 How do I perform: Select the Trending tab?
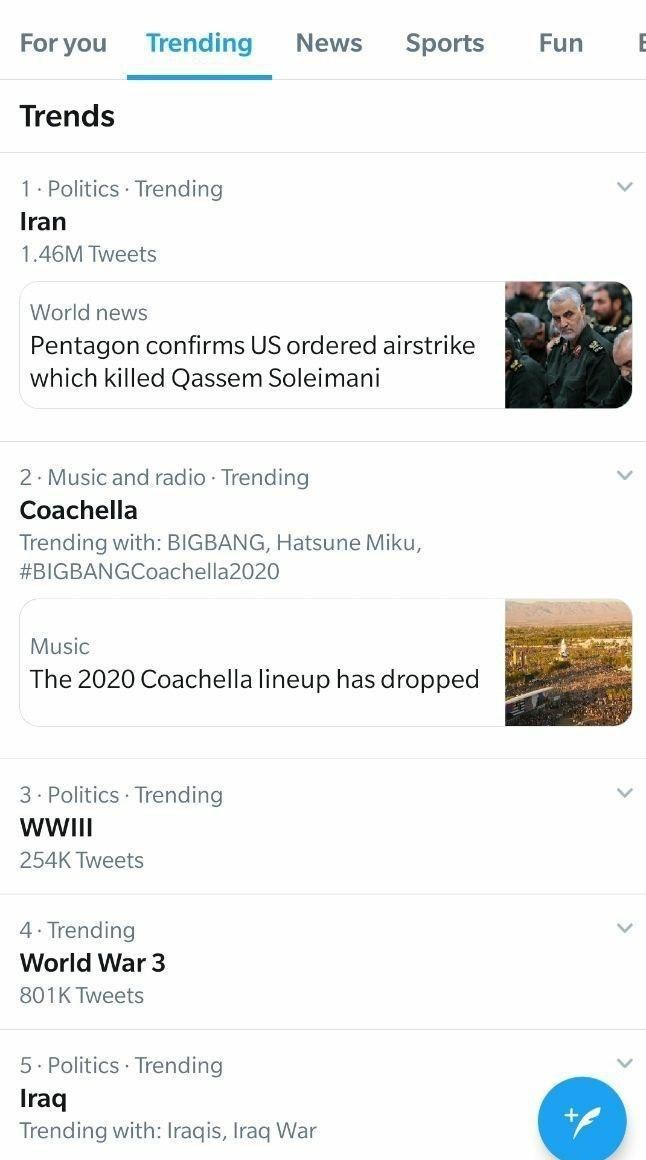[199, 43]
